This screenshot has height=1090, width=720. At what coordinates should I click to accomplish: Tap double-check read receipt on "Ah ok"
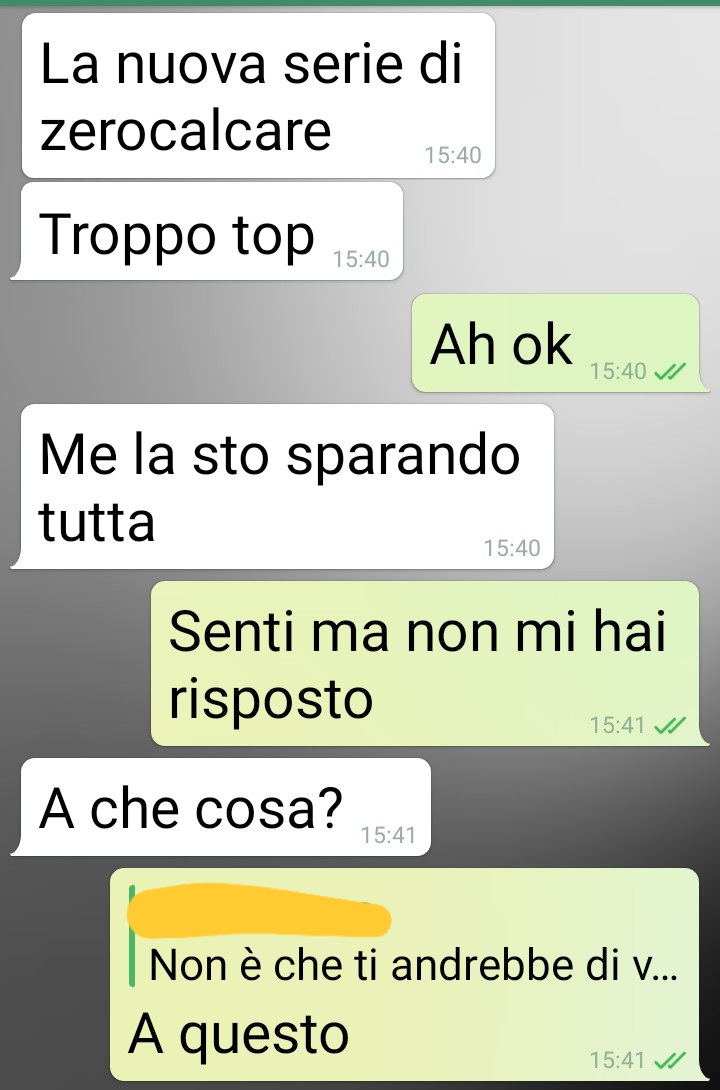tap(671, 372)
